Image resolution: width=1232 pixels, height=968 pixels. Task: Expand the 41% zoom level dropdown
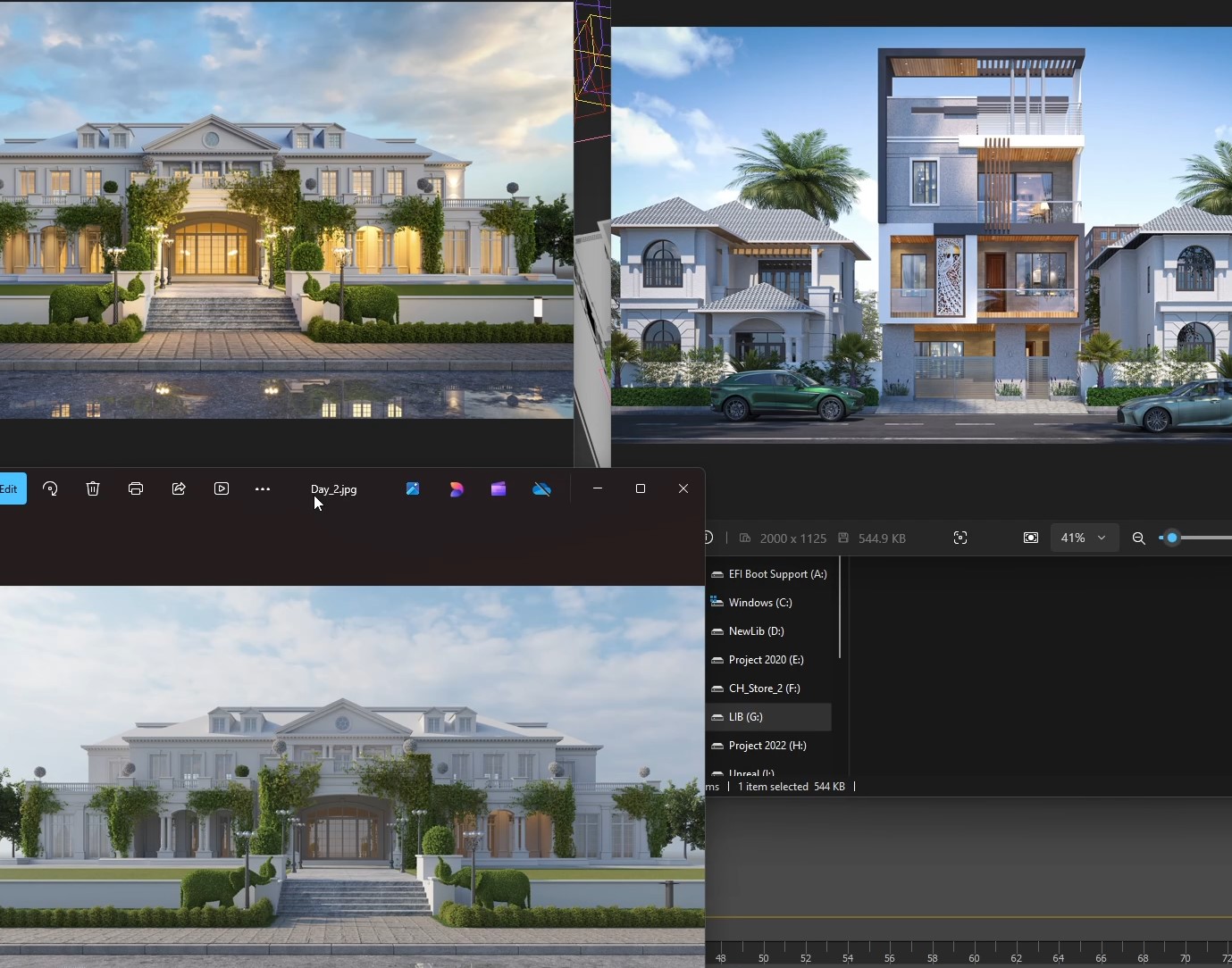point(1083,538)
